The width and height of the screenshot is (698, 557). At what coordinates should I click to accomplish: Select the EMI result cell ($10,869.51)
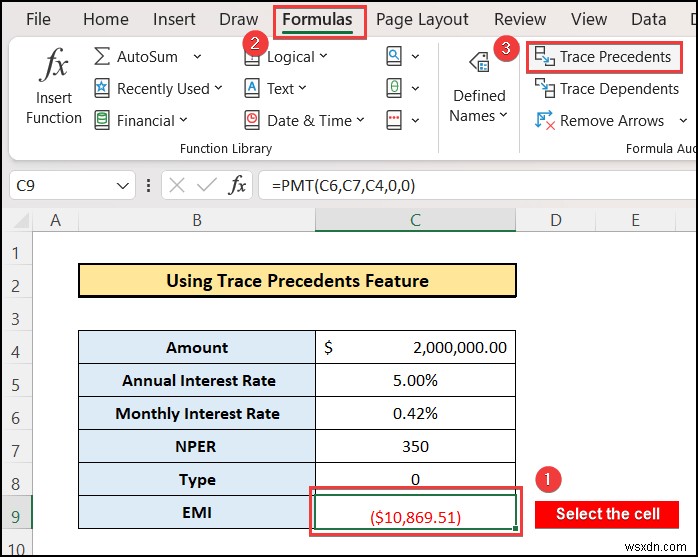[x=415, y=512]
